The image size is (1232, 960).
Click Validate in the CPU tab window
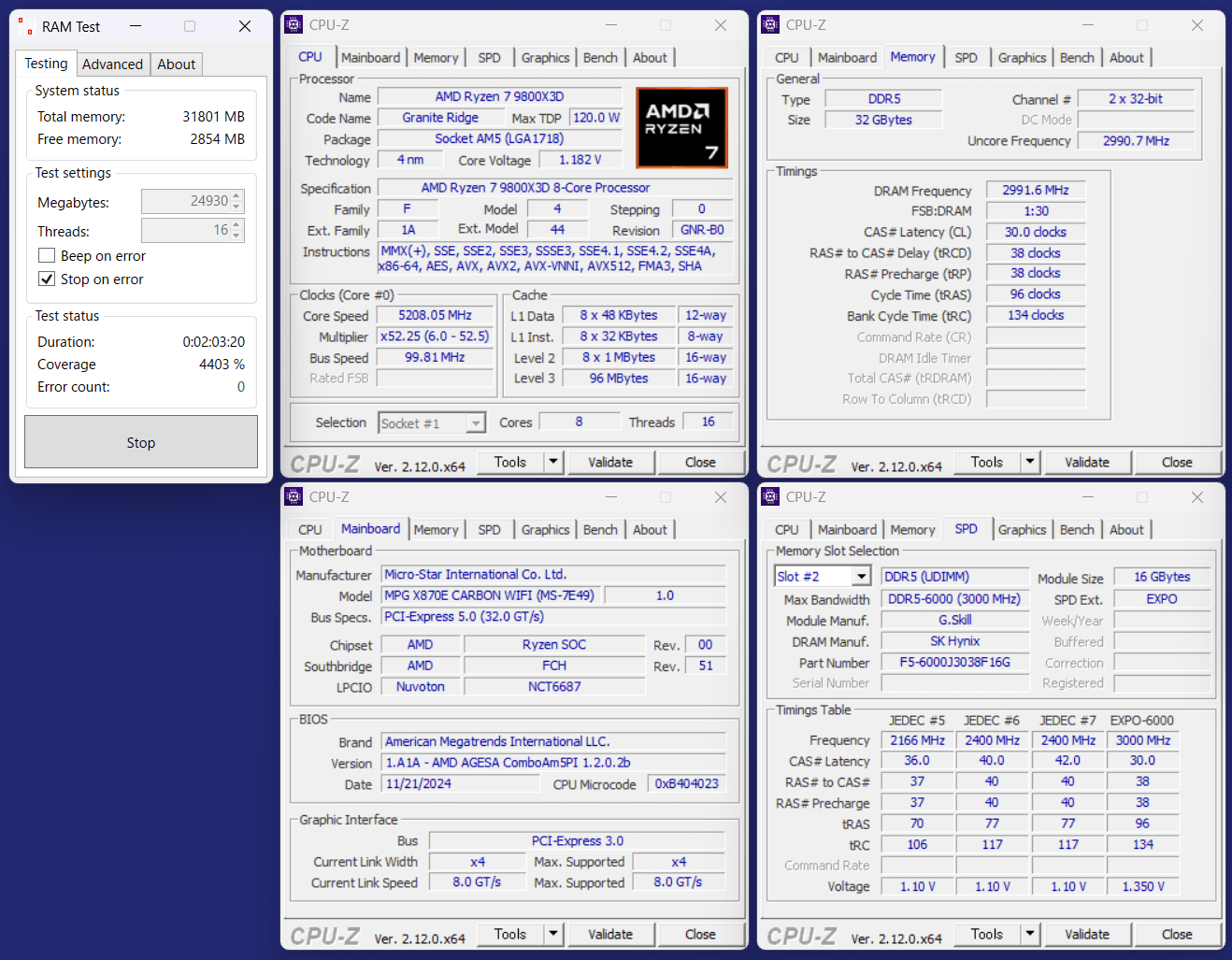click(610, 462)
